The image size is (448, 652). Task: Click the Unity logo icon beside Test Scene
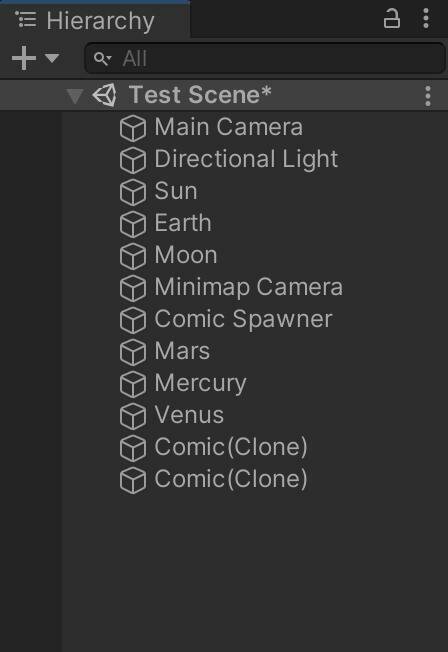pos(104,95)
